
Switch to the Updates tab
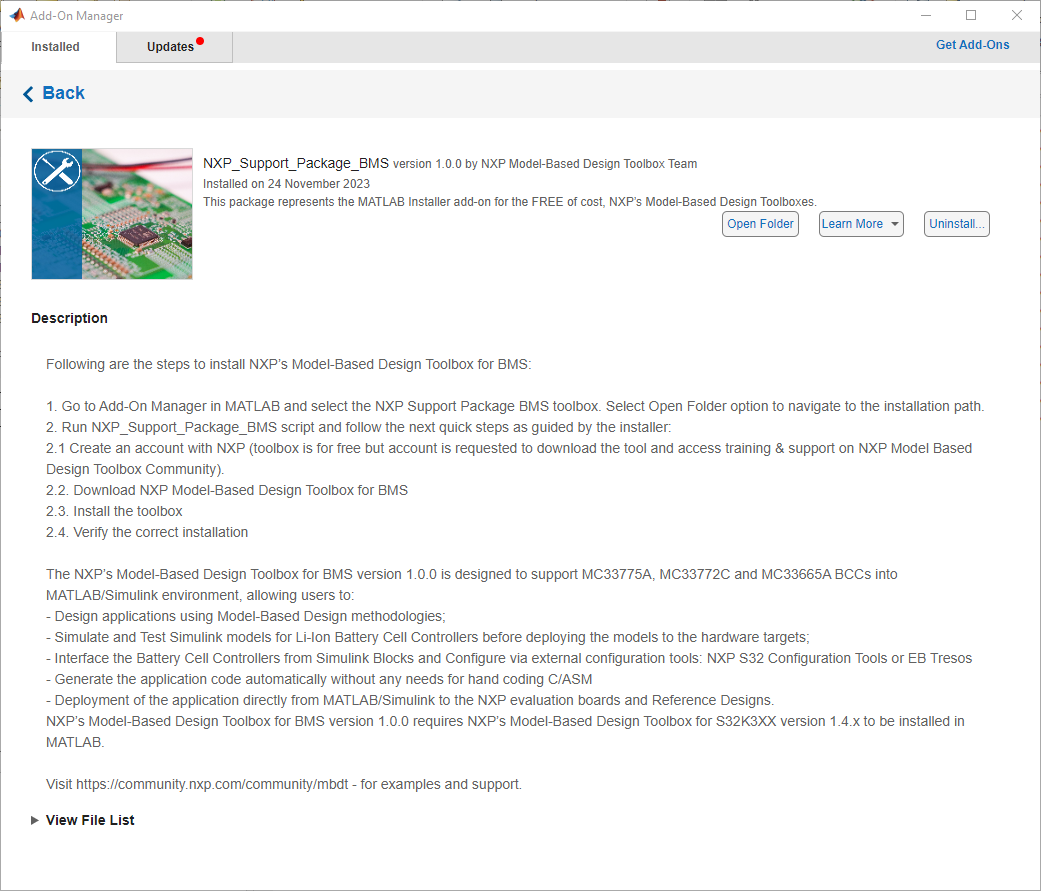click(x=170, y=46)
